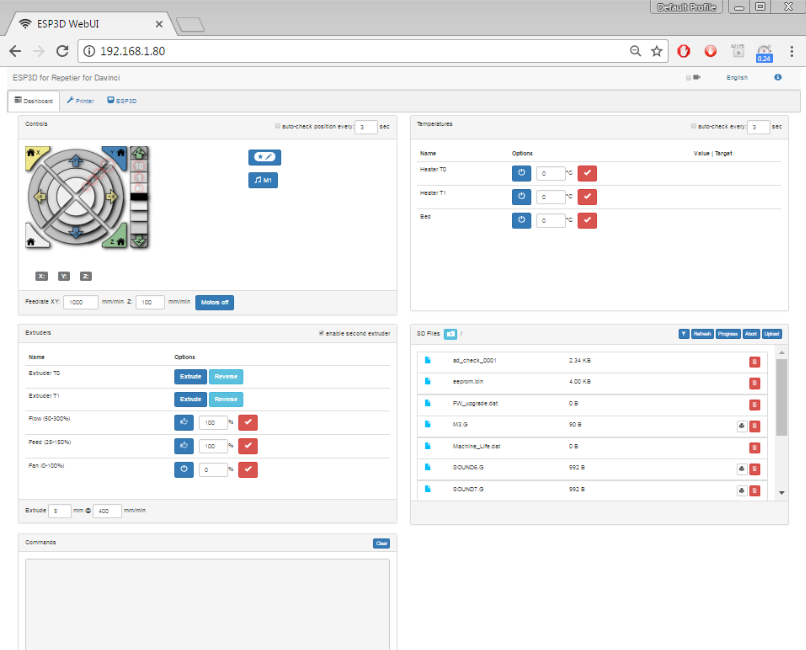Jog +X using the yellow right arrow
This screenshot has width=806, height=650.
click(x=111, y=196)
